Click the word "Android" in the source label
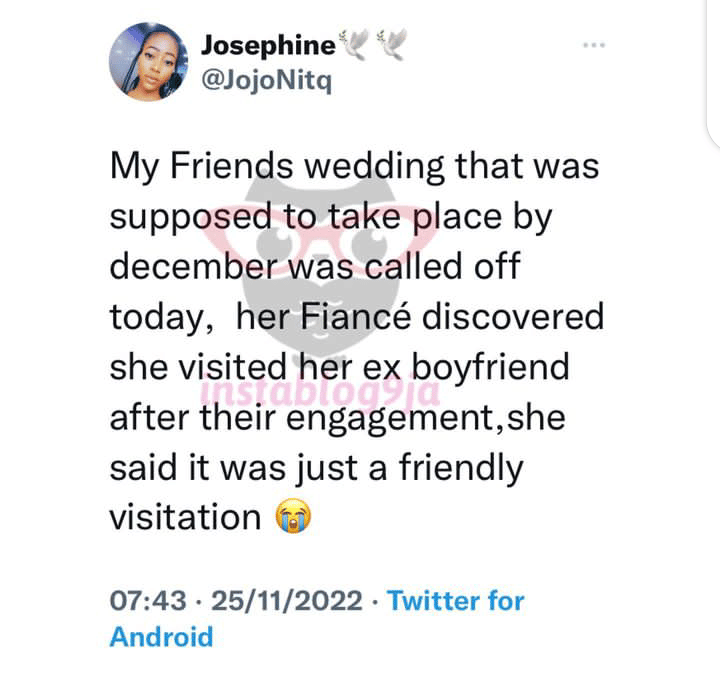 (161, 636)
